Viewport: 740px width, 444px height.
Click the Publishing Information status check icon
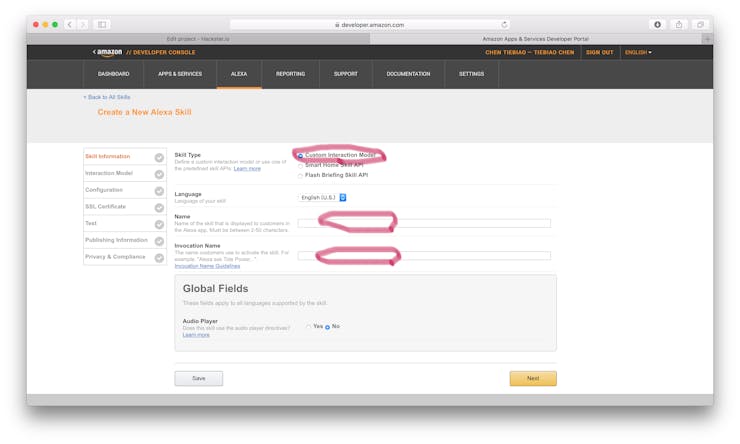159,241
